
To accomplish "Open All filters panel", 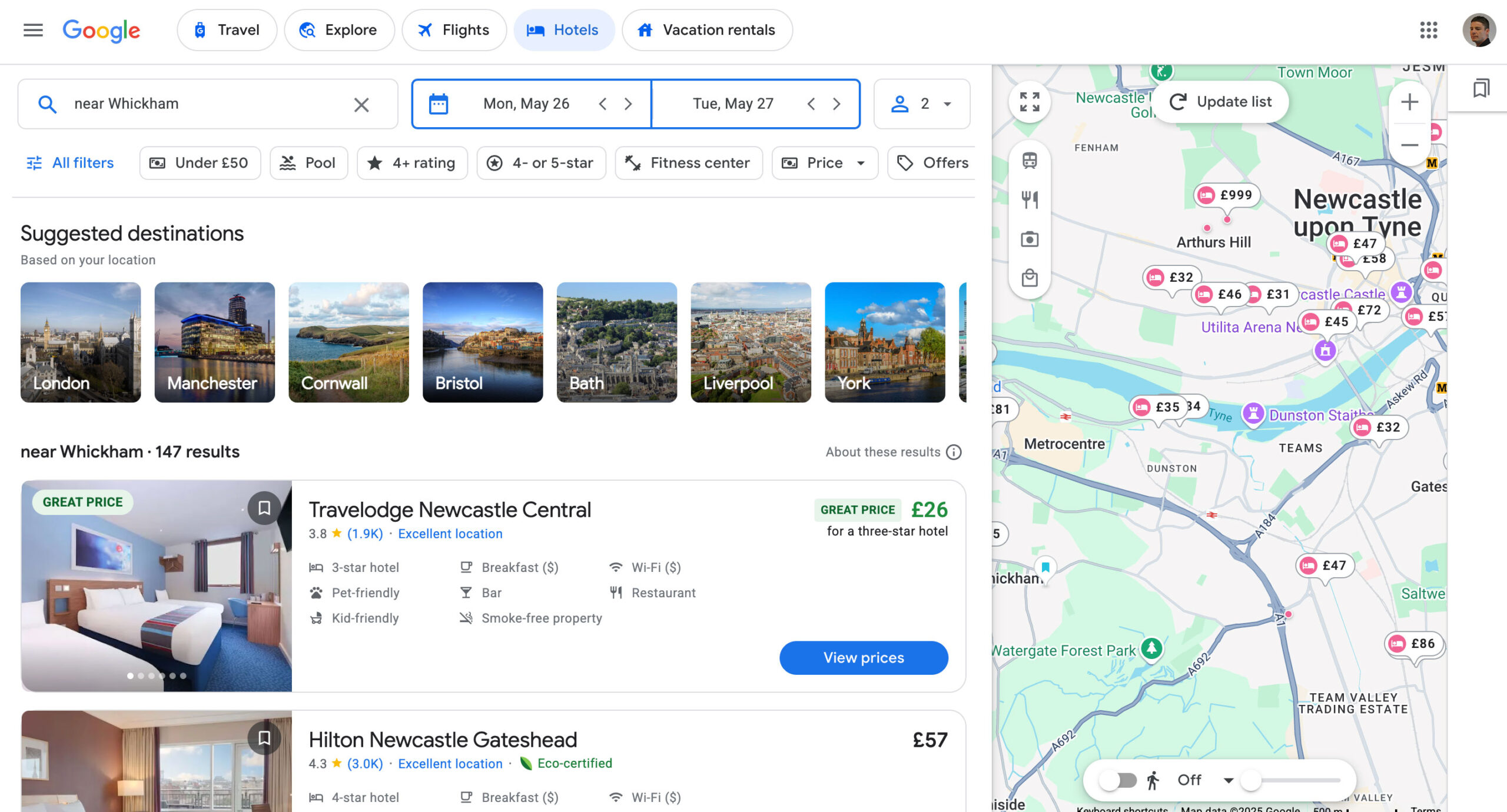I will [70, 163].
